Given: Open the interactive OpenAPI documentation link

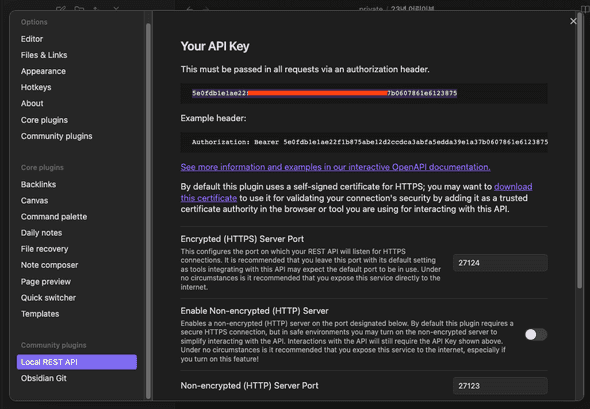Looking at the screenshot, I should click(335, 167).
